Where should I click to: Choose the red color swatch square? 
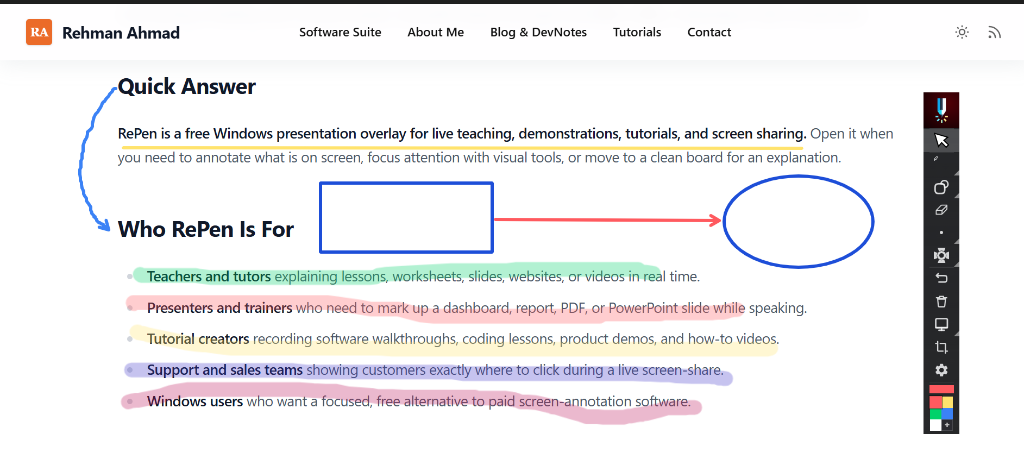pyautogui.click(x=935, y=402)
